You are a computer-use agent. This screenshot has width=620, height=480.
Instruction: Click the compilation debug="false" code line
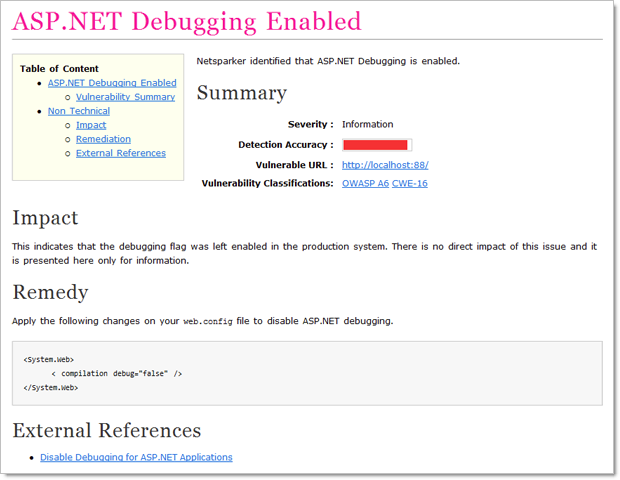(117, 373)
